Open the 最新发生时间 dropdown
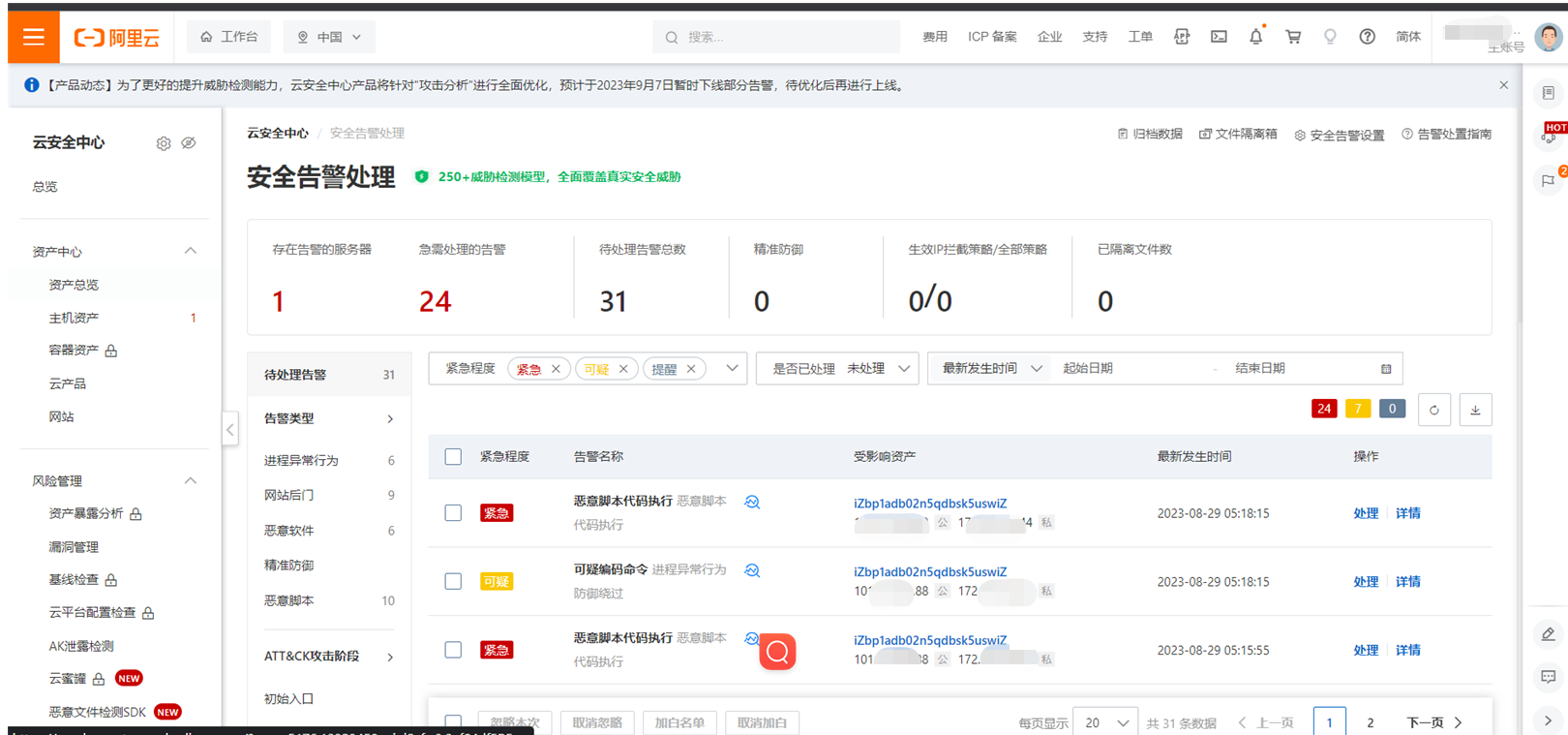Screen dimensions: 1568x735 [x=991, y=368]
